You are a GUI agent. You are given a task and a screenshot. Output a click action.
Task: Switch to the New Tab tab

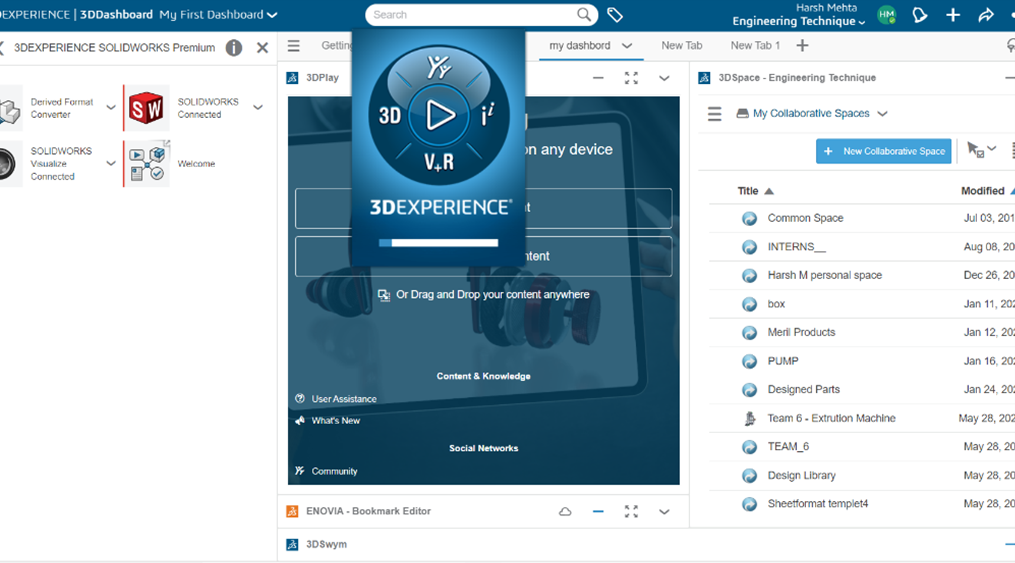pyautogui.click(x=681, y=46)
